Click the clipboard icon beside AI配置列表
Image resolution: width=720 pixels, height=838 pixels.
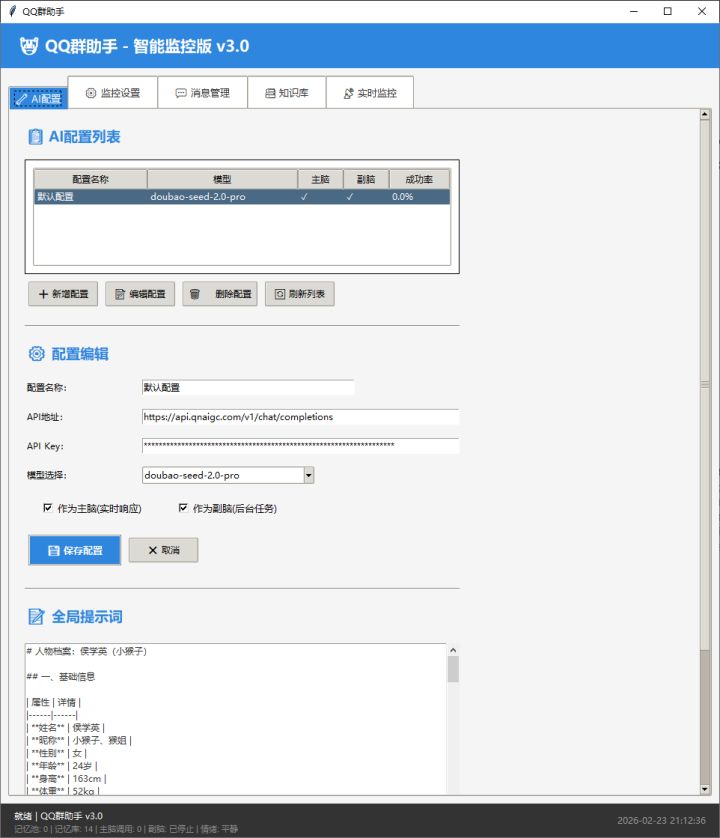tap(35, 137)
